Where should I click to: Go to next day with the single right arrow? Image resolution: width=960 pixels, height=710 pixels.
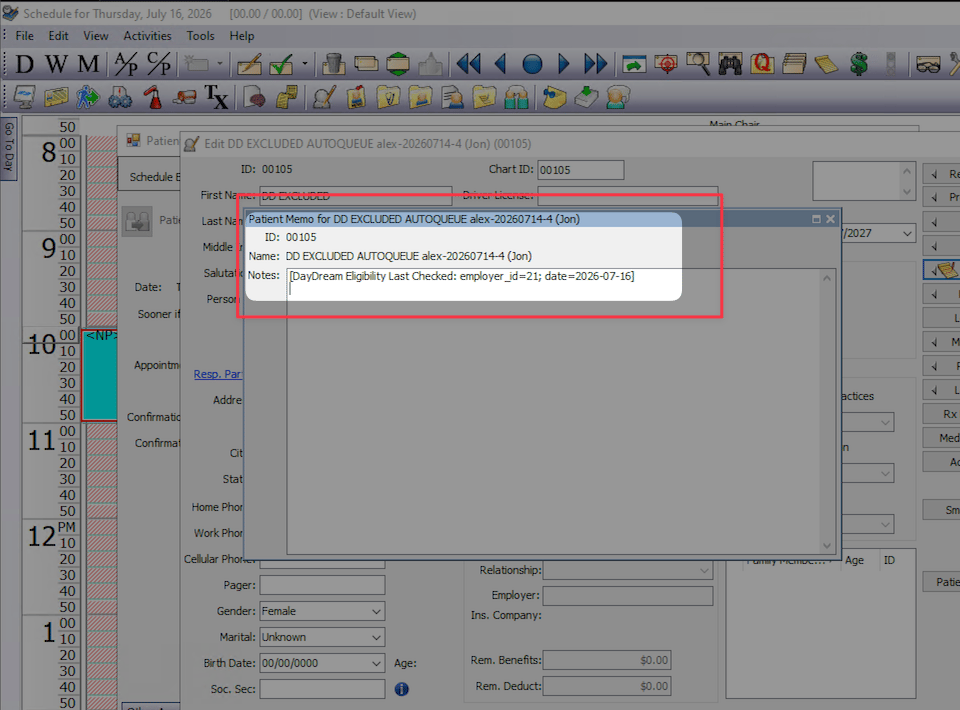[564, 64]
